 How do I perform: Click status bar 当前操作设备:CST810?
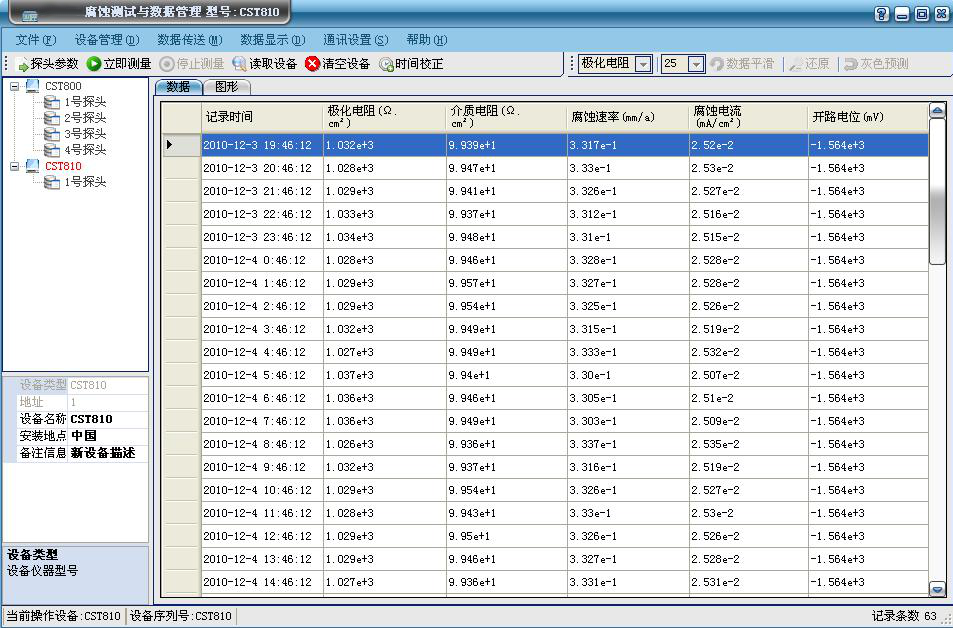click(63, 616)
